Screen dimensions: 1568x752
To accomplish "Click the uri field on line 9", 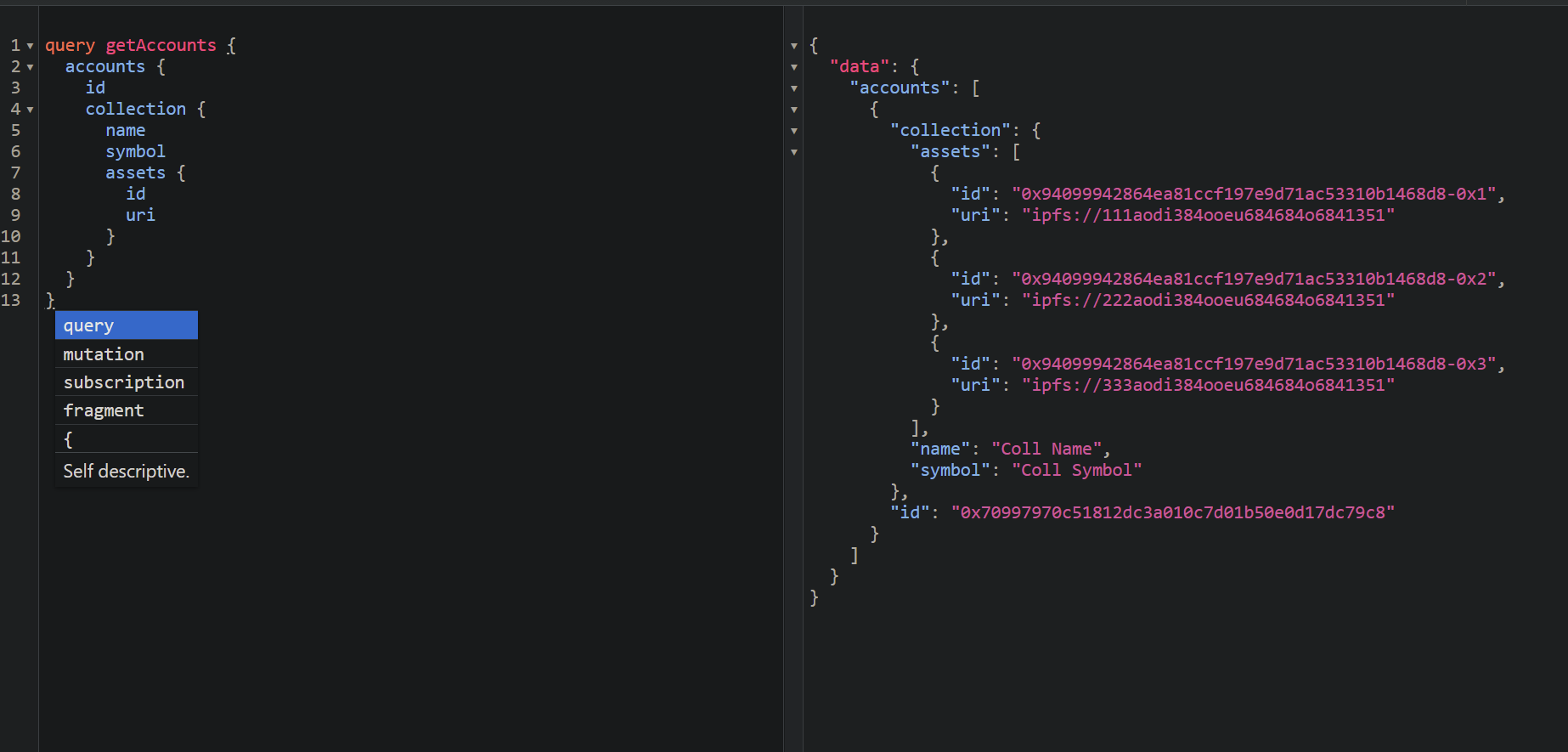I will [141, 215].
